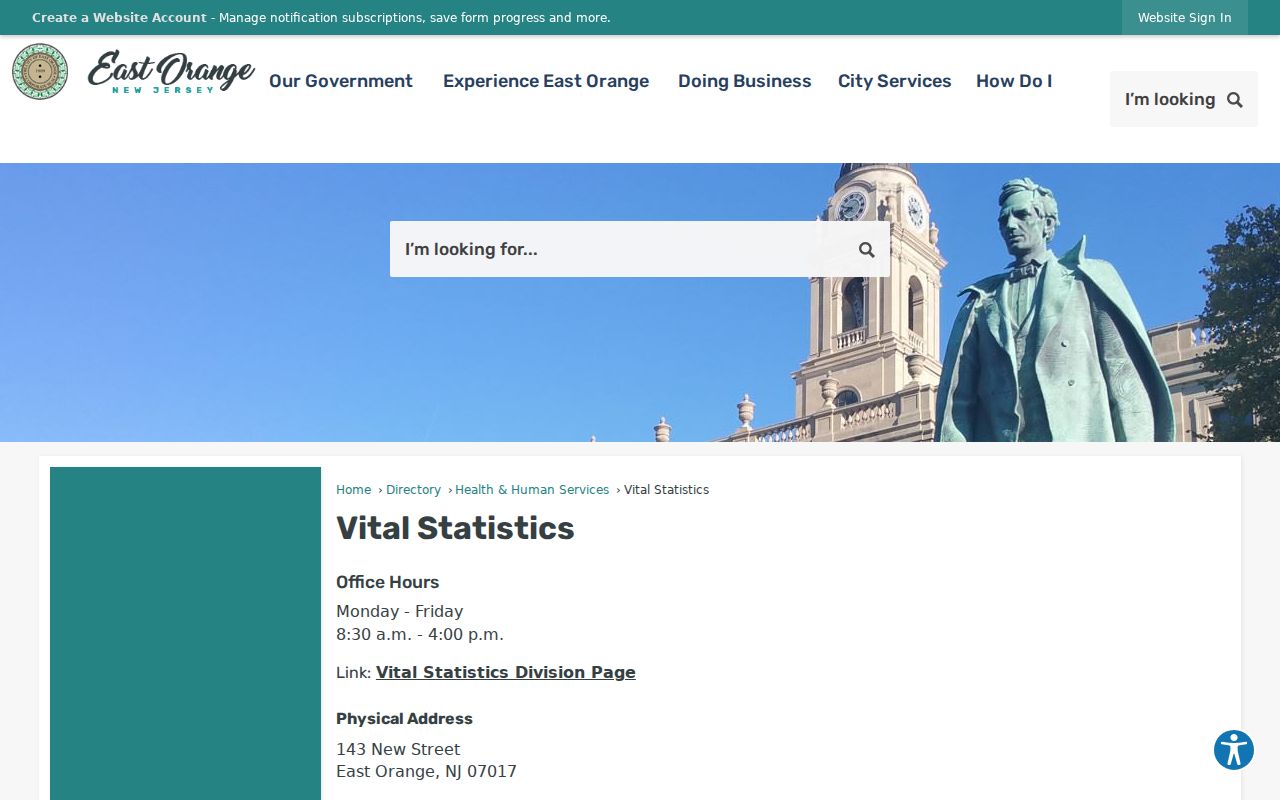Screen dimensions: 1280x800
Task: Click the East Orange city seal icon
Action: (40, 72)
